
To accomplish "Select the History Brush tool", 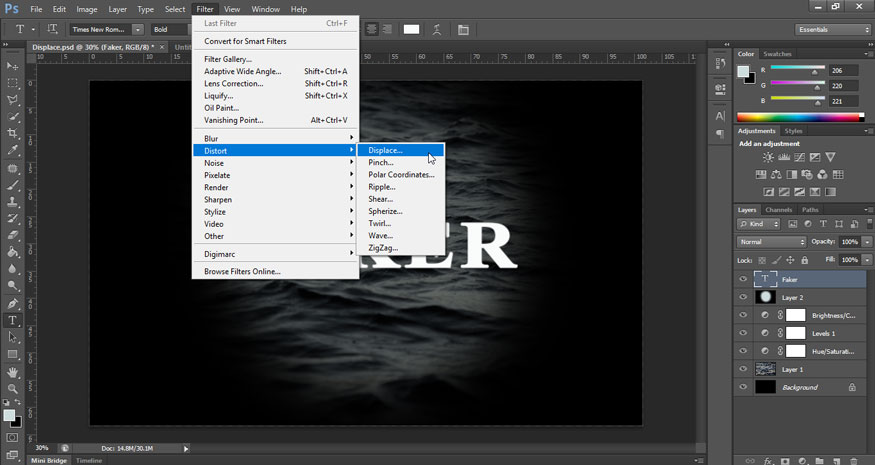I will pyautogui.click(x=12, y=218).
